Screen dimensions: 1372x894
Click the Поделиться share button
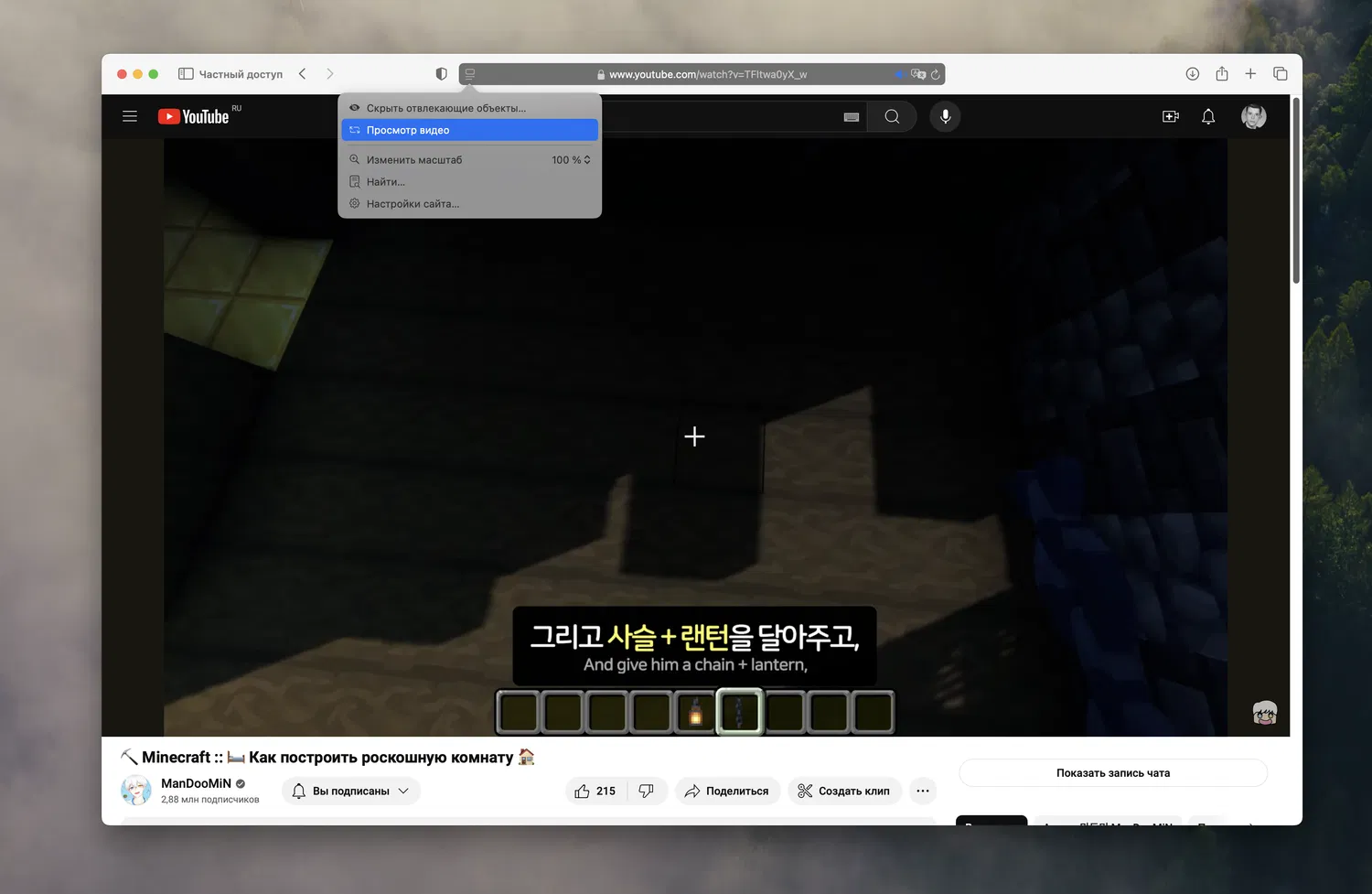pos(728,791)
